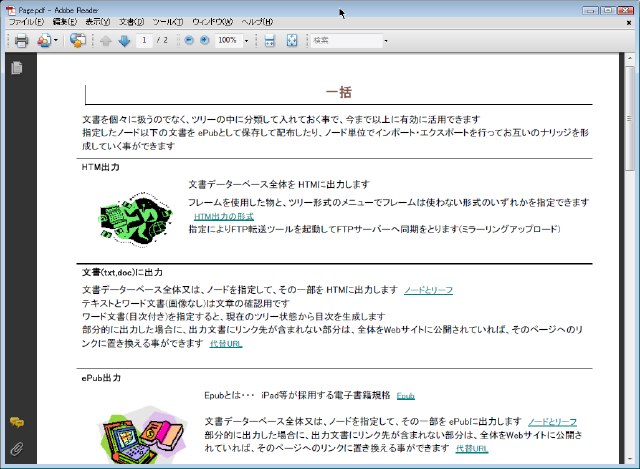Click the scrollbar up arrow
The height and width of the screenshot is (469, 640).
630,58
